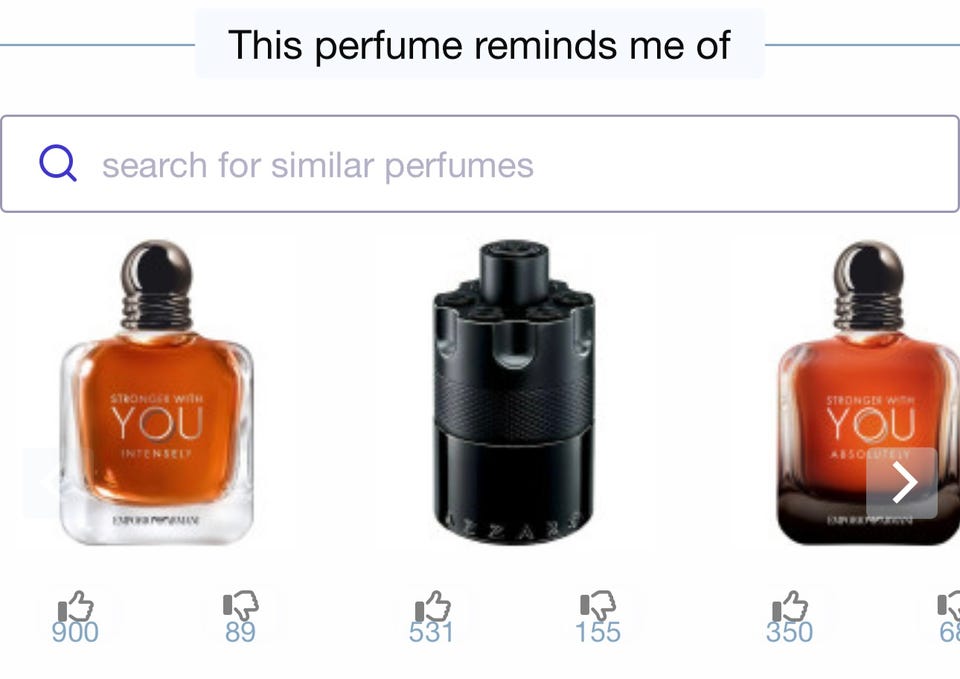The width and height of the screenshot is (960, 679).
Task: Click the 89 downvote count
Action: coord(240,632)
